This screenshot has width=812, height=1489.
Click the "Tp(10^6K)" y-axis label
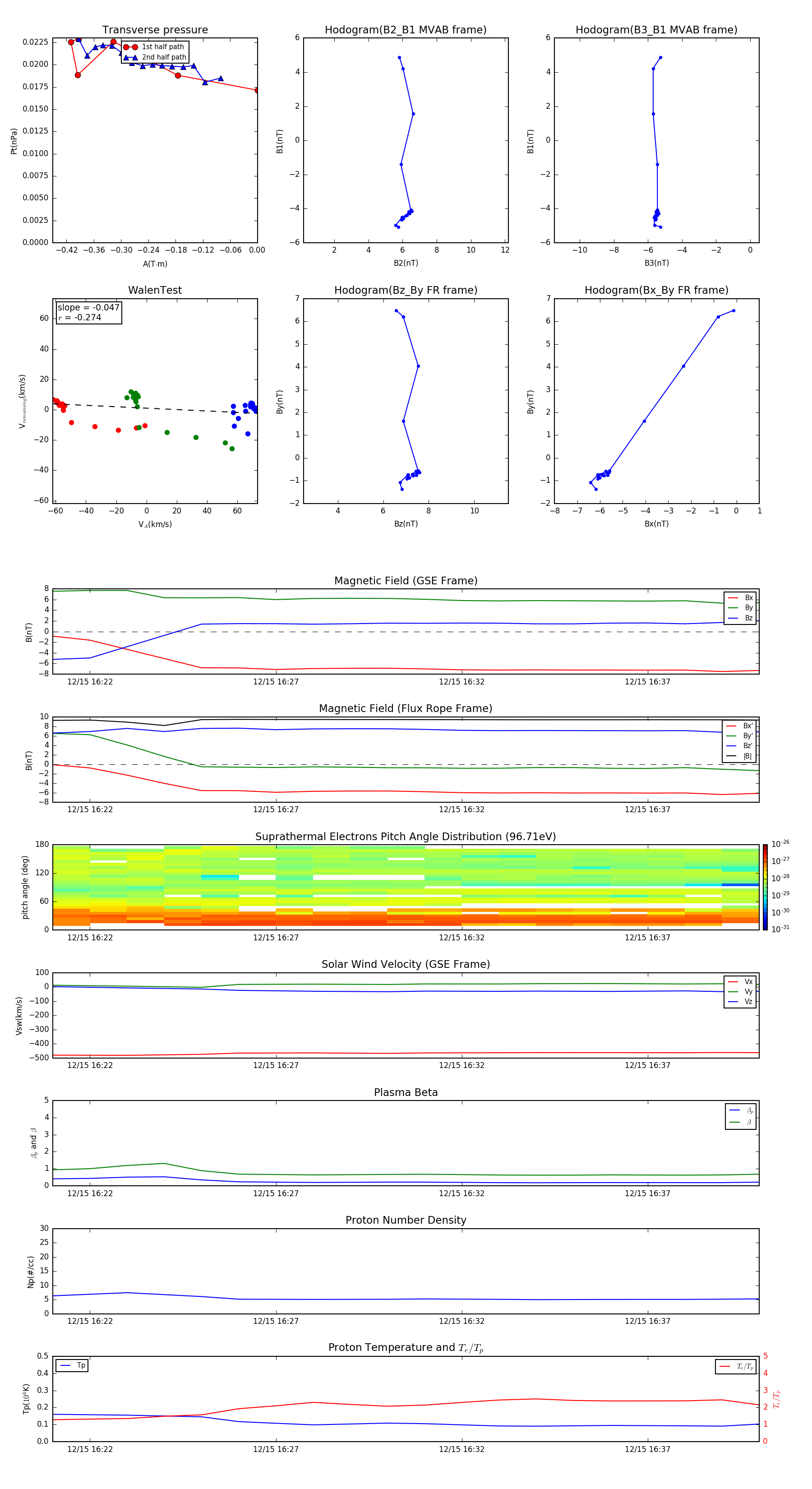click(x=26, y=1399)
